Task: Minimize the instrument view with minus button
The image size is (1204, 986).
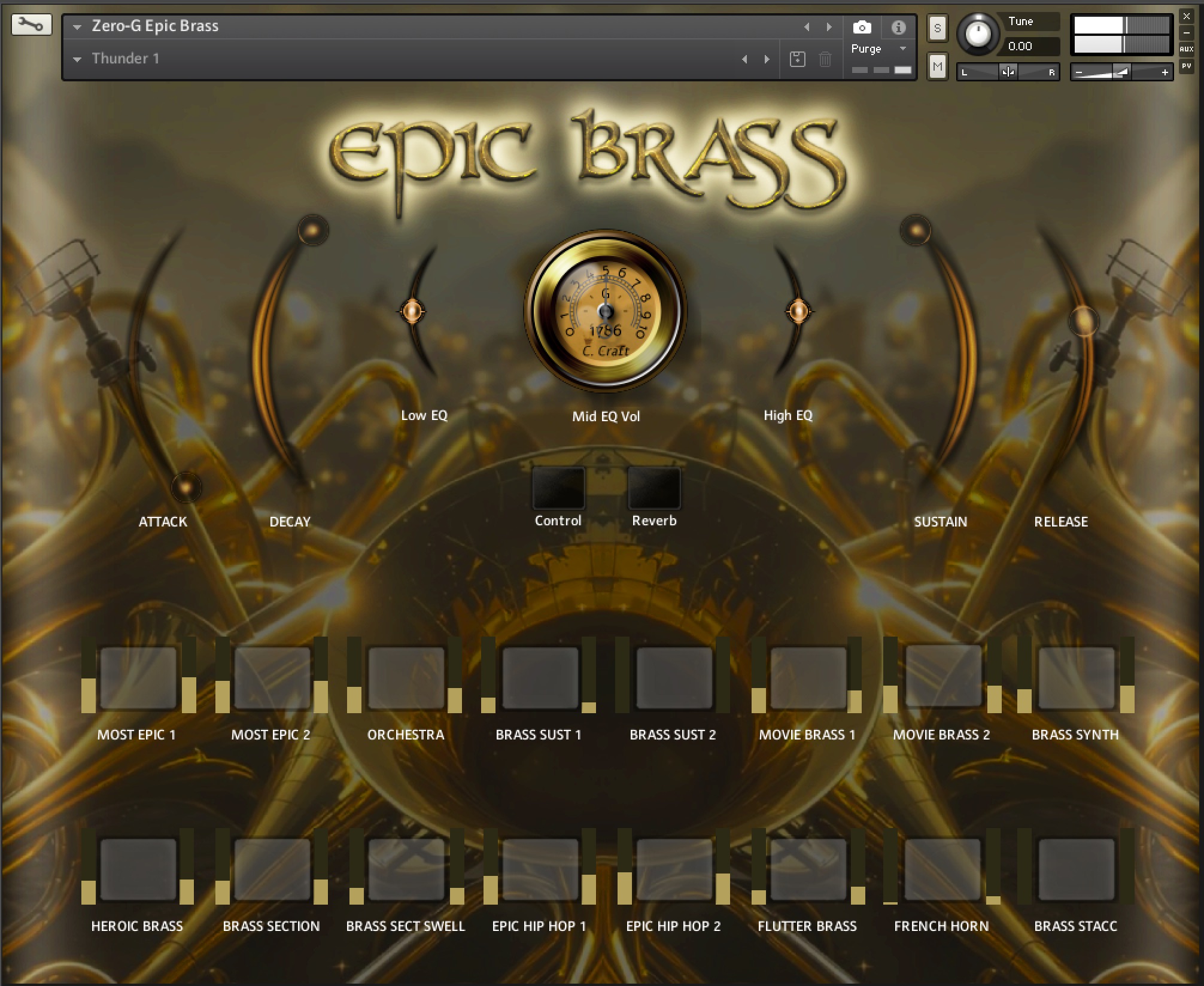Action: tap(1186, 34)
